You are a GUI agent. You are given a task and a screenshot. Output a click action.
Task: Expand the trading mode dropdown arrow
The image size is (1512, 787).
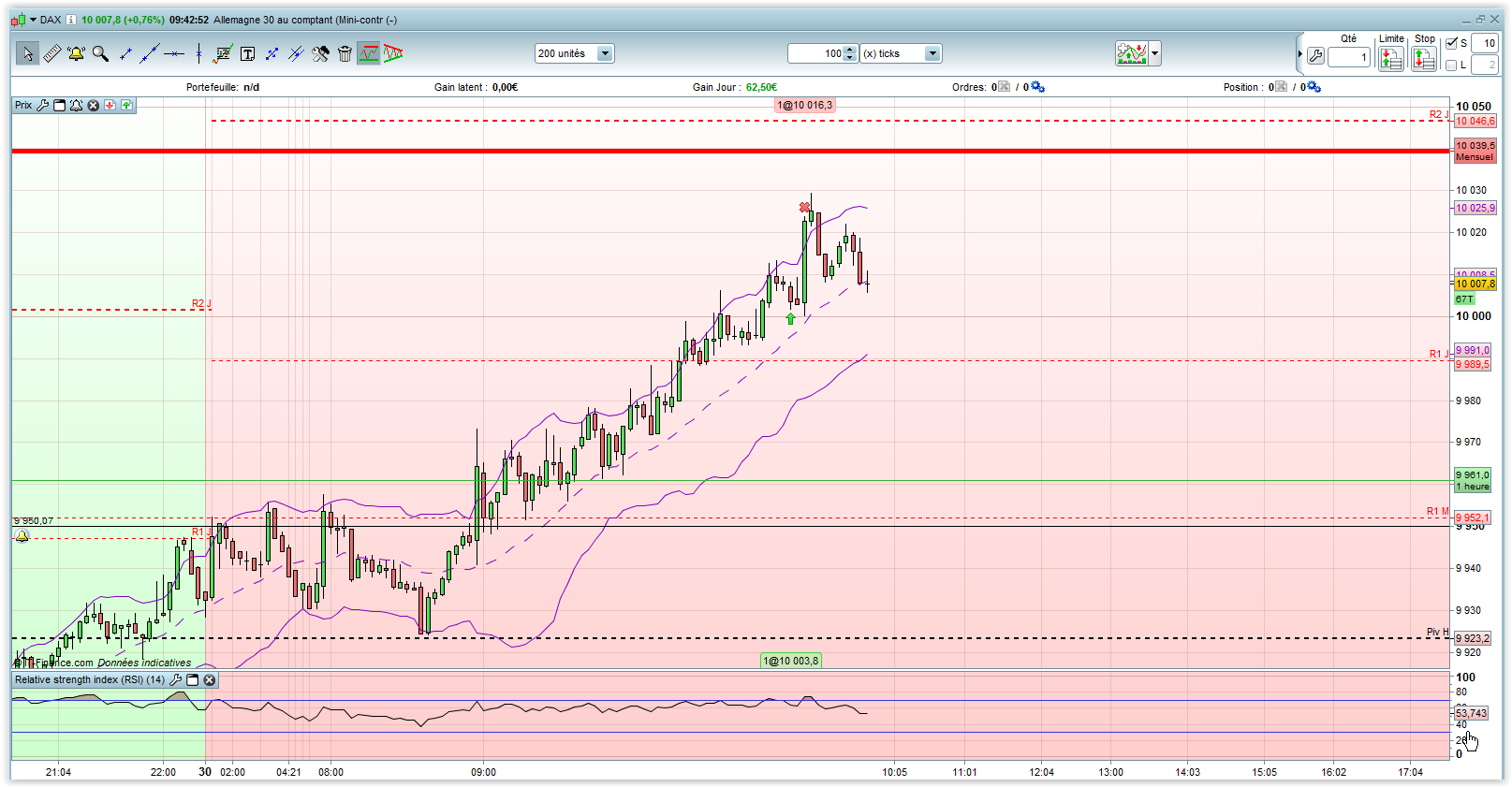pyautogui.click(x=1155, y=53)
